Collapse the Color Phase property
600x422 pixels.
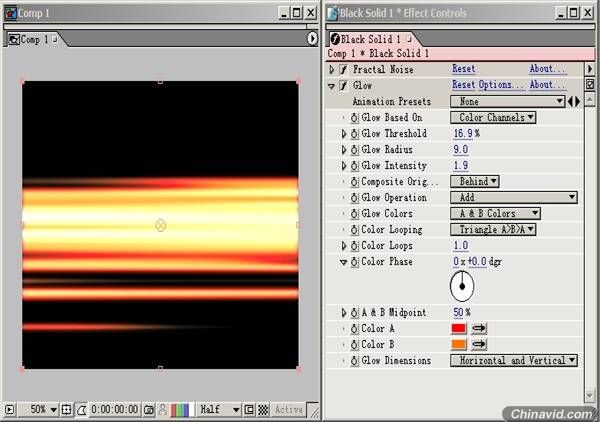coord(343,262)
